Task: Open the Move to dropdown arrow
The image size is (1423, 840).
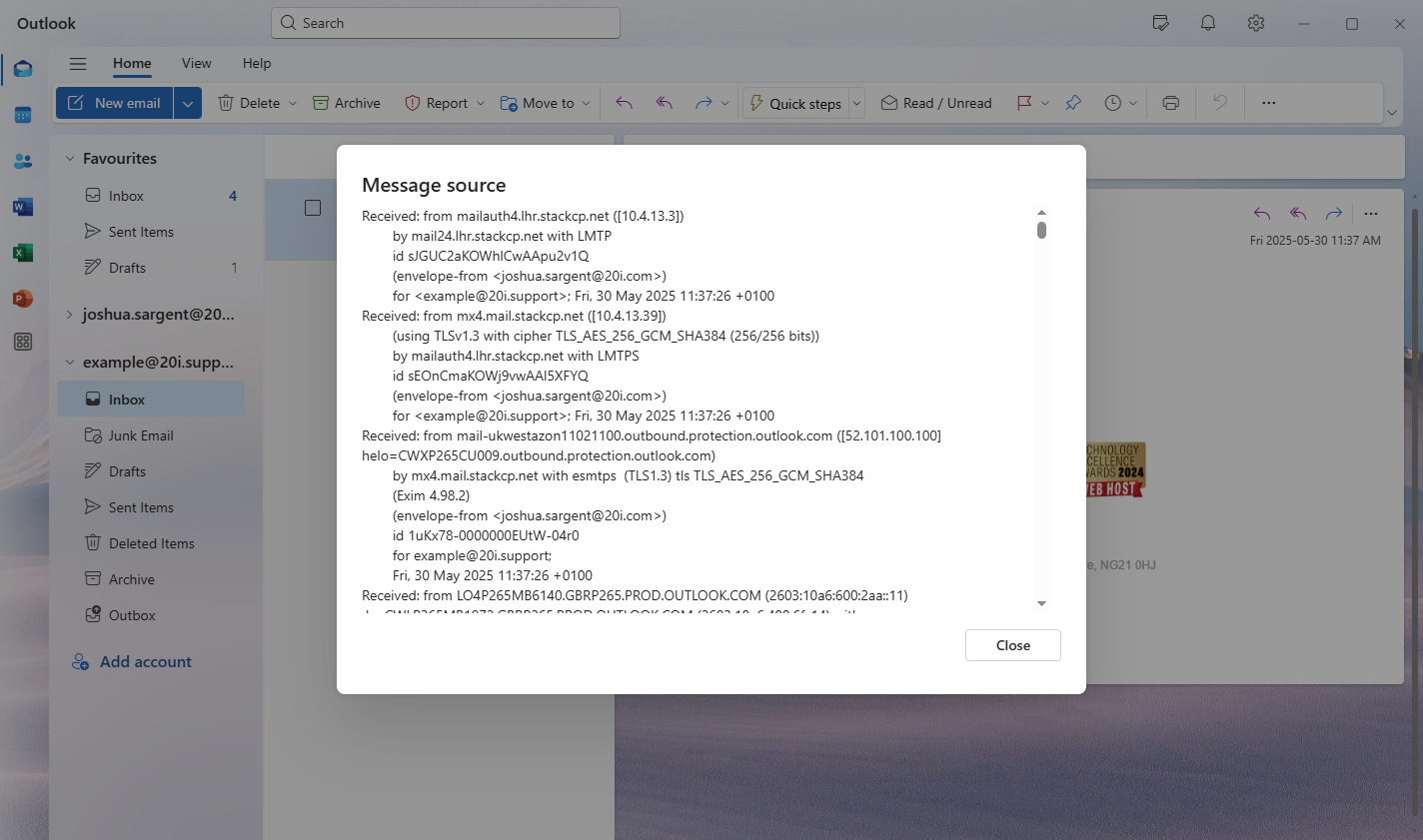Action: coord(587,103)
